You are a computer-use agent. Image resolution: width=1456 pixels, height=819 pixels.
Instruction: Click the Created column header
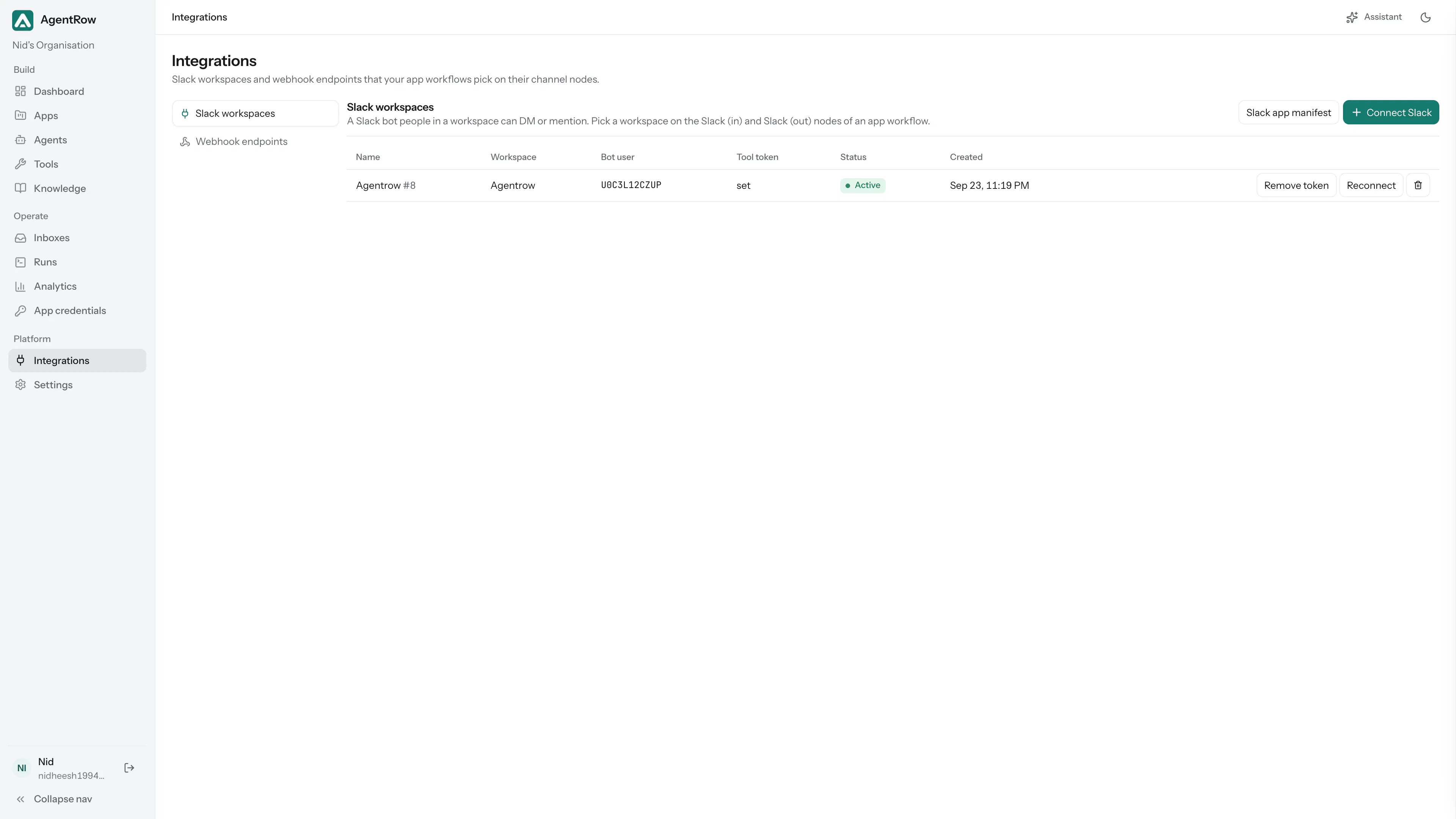point(966,157)
